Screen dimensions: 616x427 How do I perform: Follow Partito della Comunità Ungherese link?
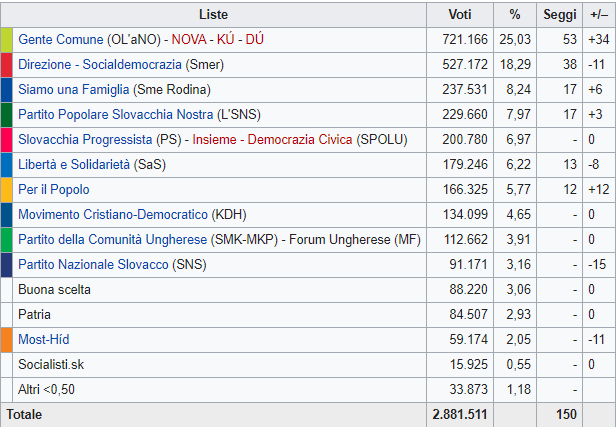tap(112, 240)
